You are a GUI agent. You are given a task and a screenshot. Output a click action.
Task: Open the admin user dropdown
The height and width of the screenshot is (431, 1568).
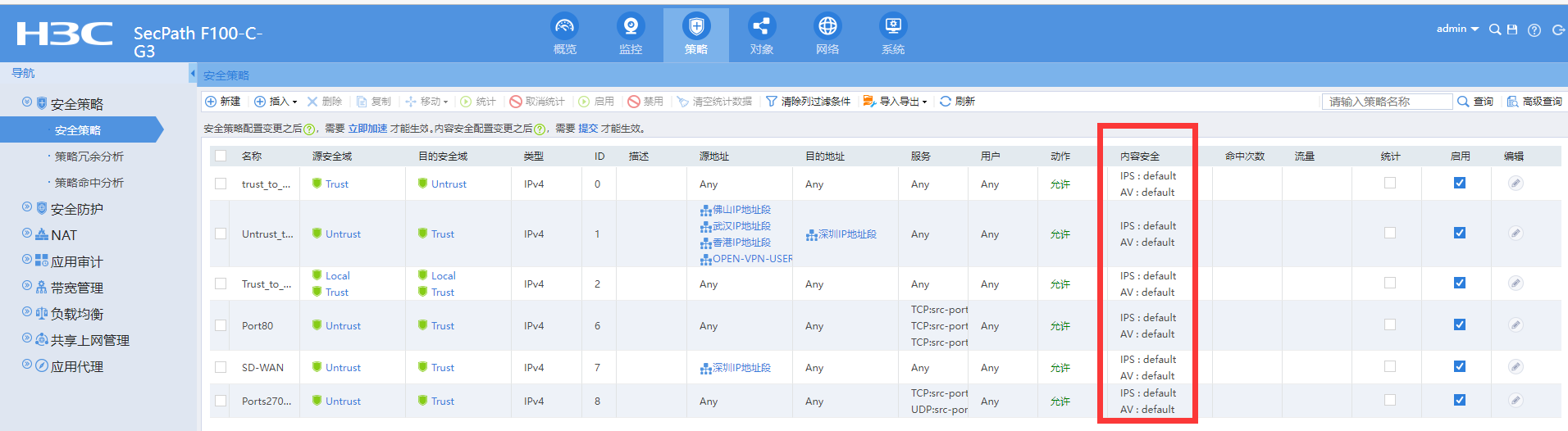coord(1456,29)
